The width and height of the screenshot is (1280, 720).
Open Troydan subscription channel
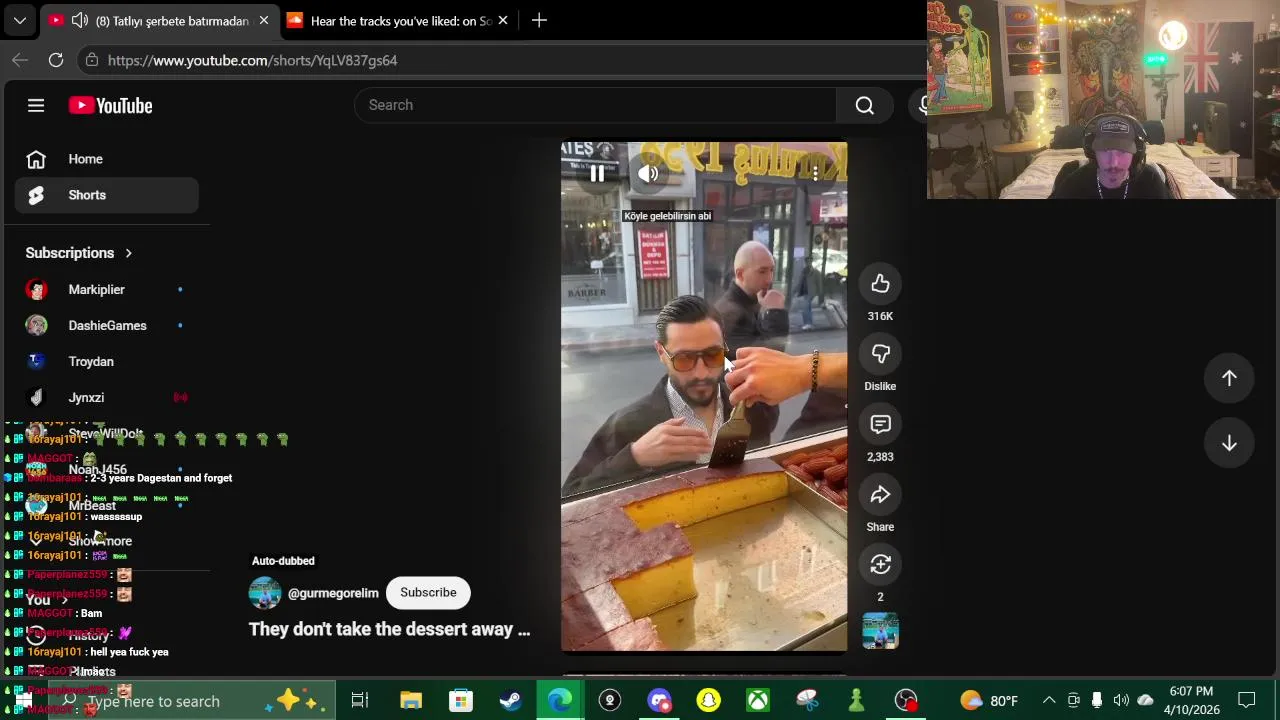click(107, 361)
